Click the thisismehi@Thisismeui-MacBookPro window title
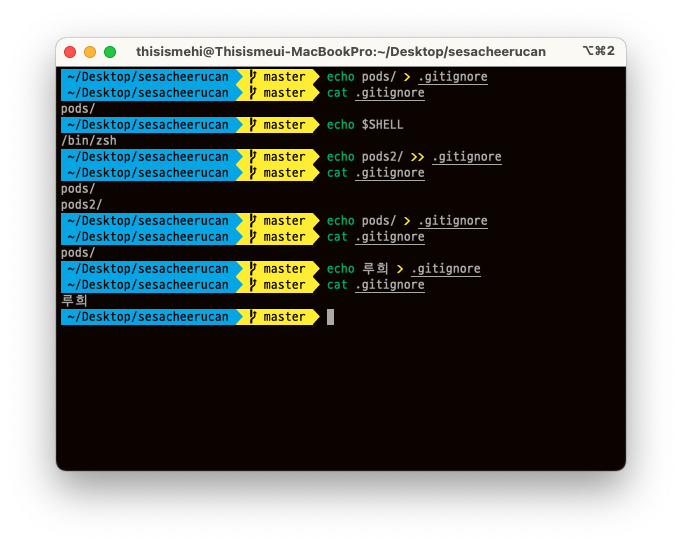 pos(341,52)
